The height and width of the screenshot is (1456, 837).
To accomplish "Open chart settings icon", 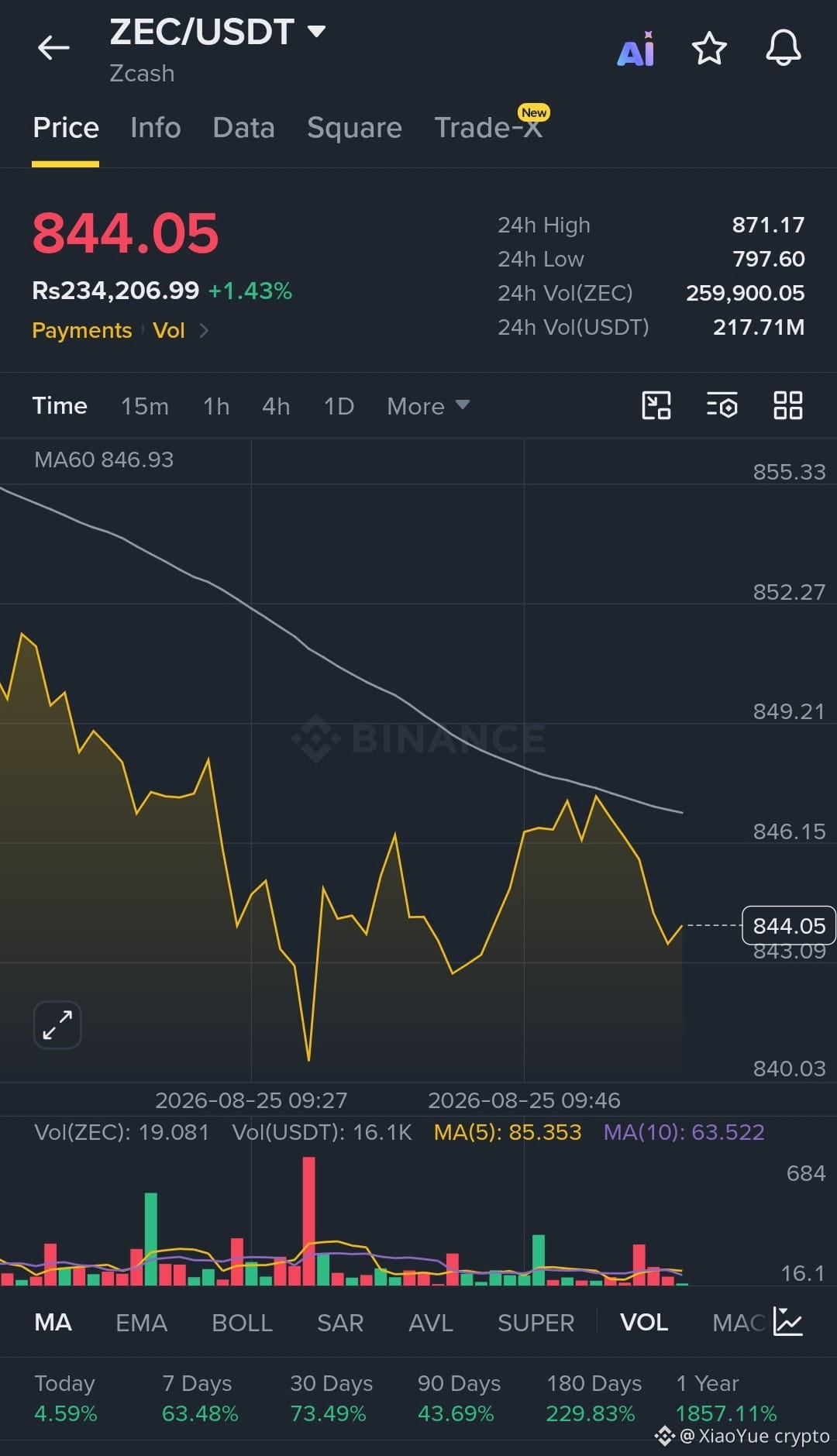I will [722, 405].
